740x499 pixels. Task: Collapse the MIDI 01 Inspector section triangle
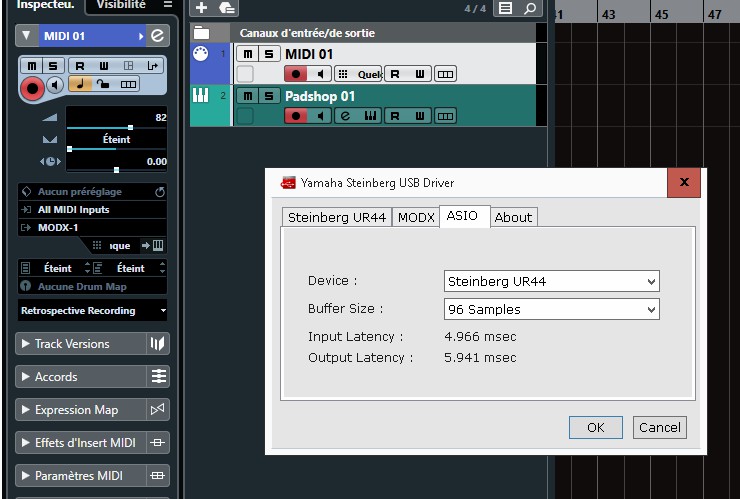pyautogui.click(x=26, y=36)
